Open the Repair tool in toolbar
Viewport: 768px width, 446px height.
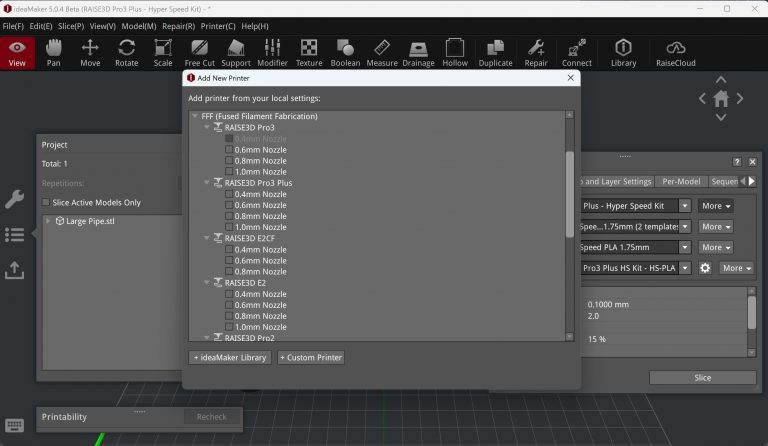536,53
